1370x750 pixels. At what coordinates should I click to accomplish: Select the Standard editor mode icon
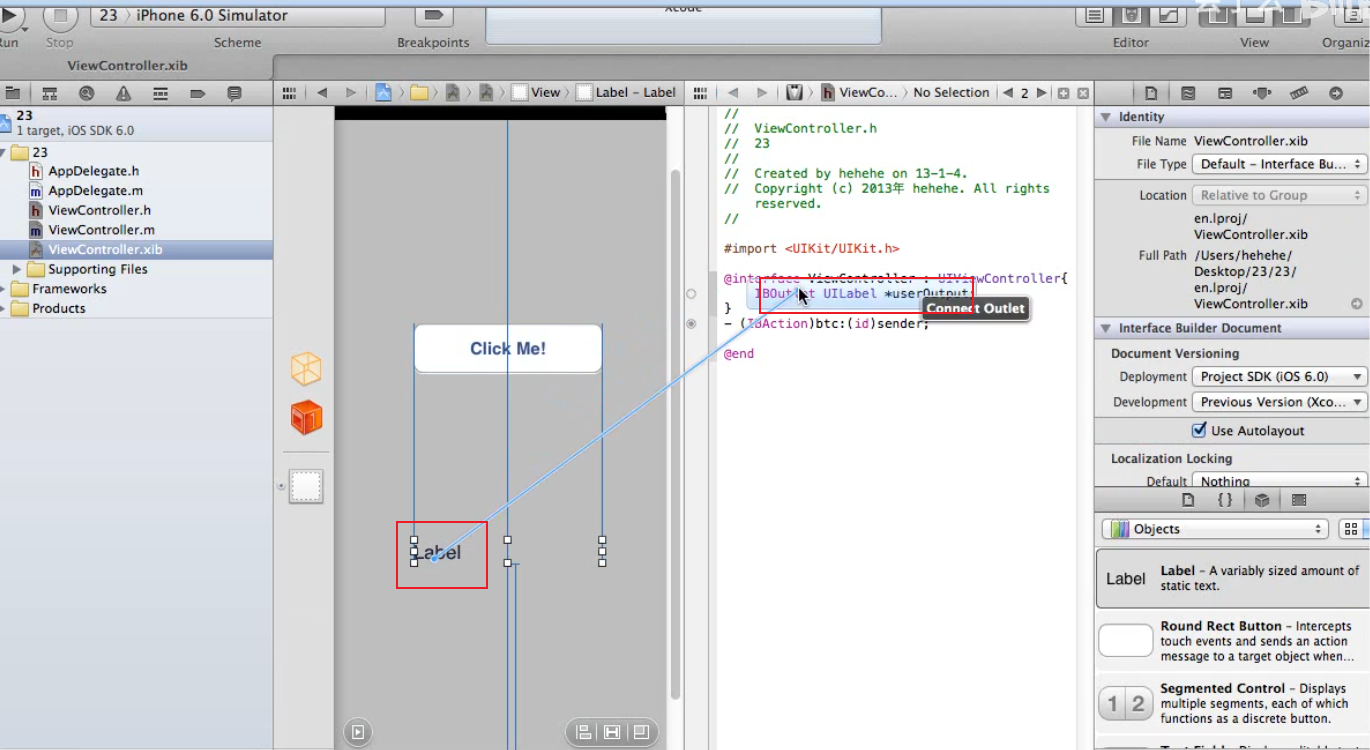1095,15
